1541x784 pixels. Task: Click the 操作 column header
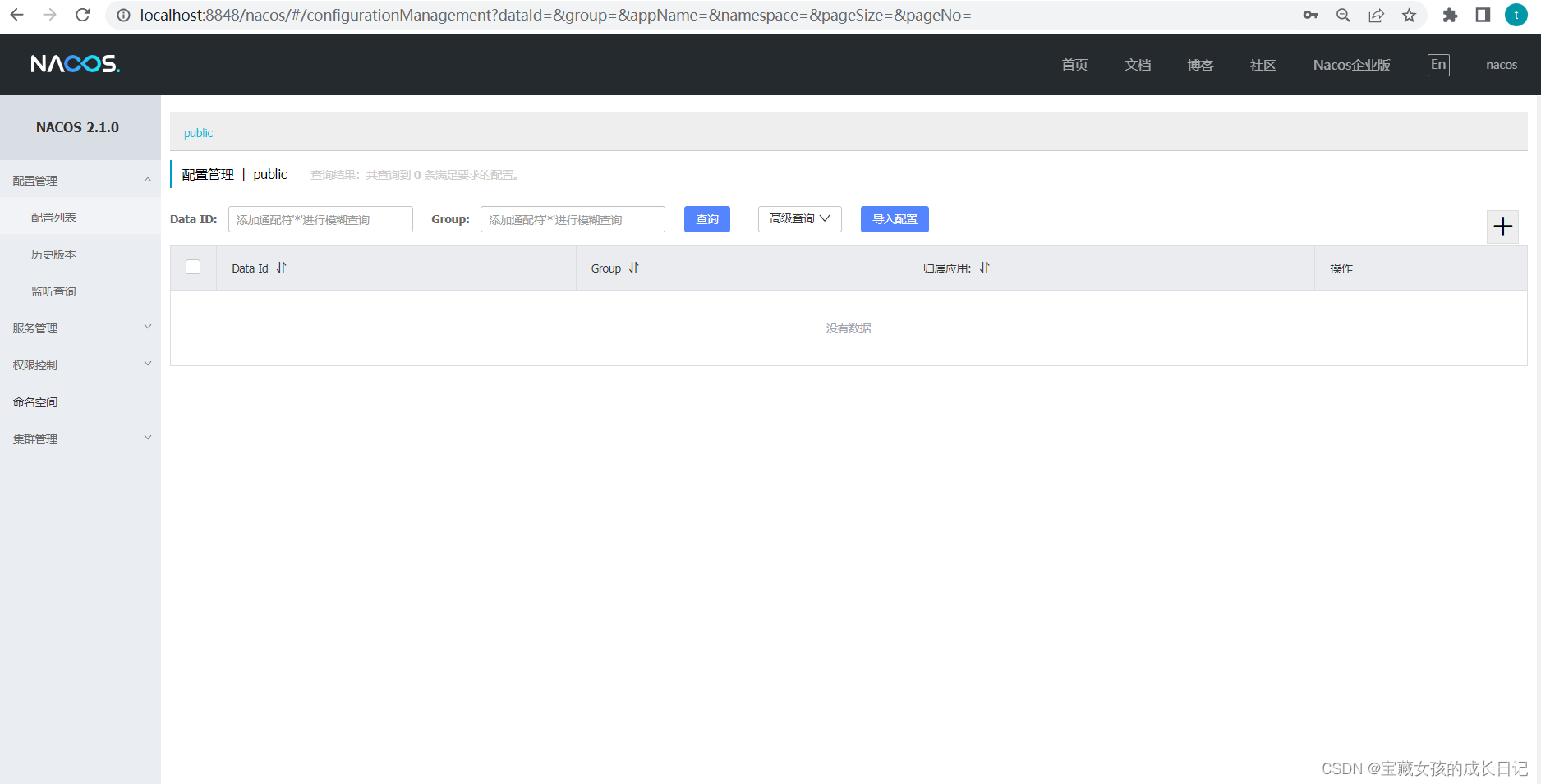point(1341,268)
